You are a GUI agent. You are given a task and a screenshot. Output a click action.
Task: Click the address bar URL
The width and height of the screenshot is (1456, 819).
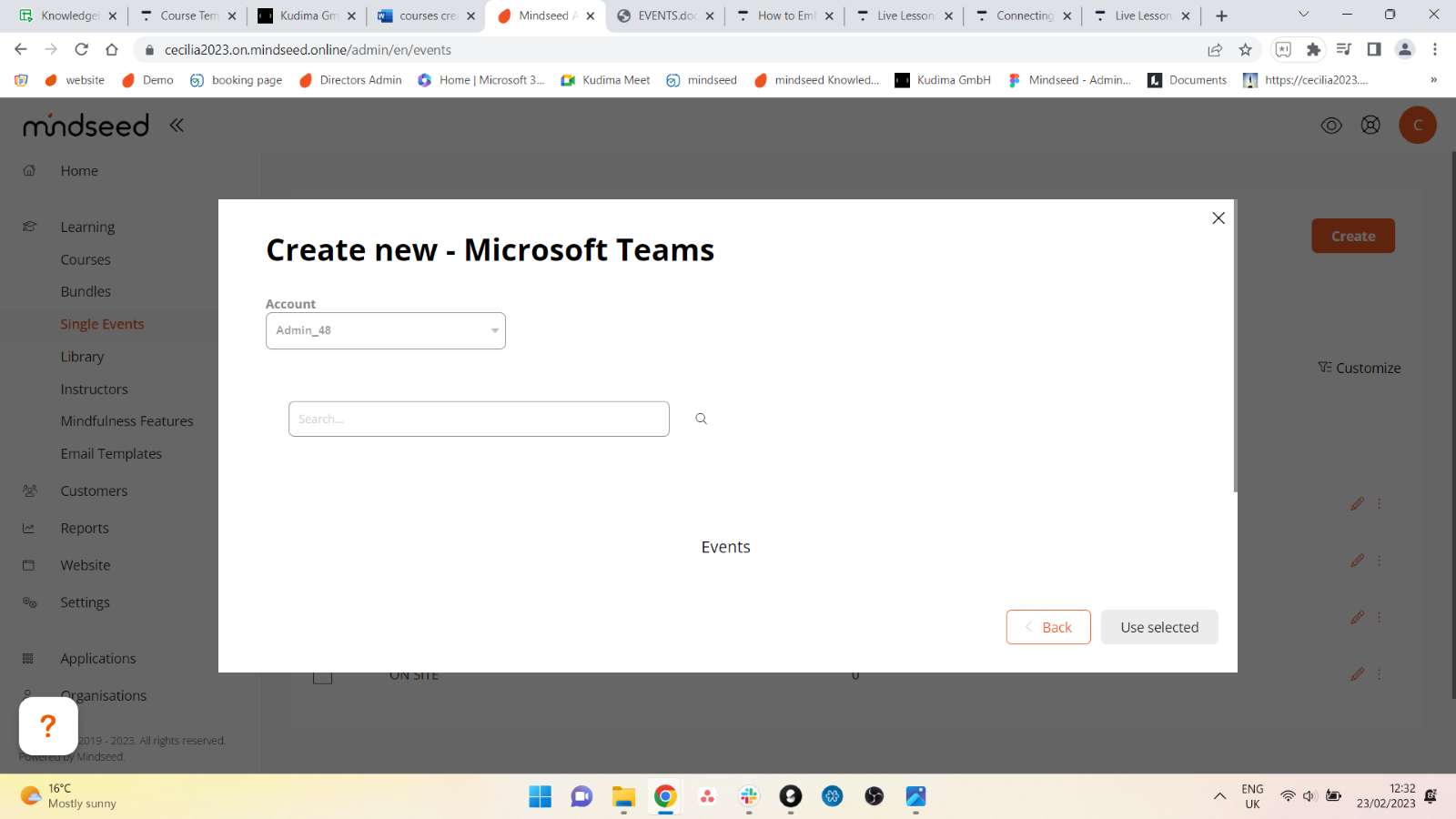coord(308,50)
